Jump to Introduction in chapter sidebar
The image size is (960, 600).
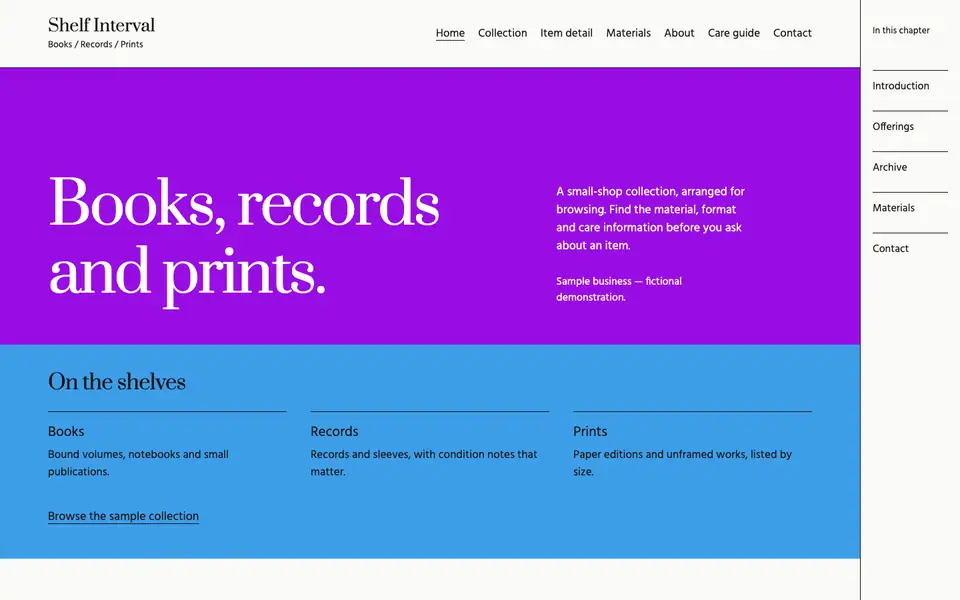tap(901, 86)
